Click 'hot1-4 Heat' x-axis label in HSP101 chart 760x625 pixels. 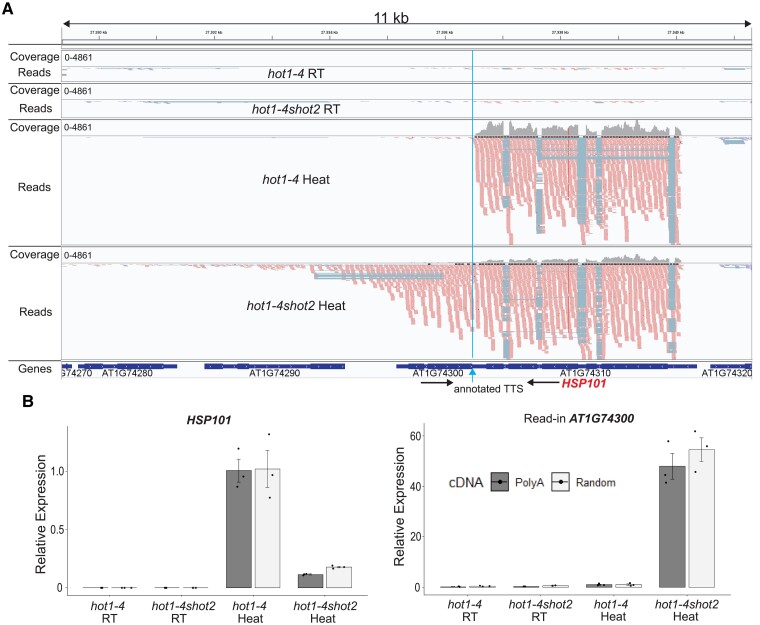(250, 612)
